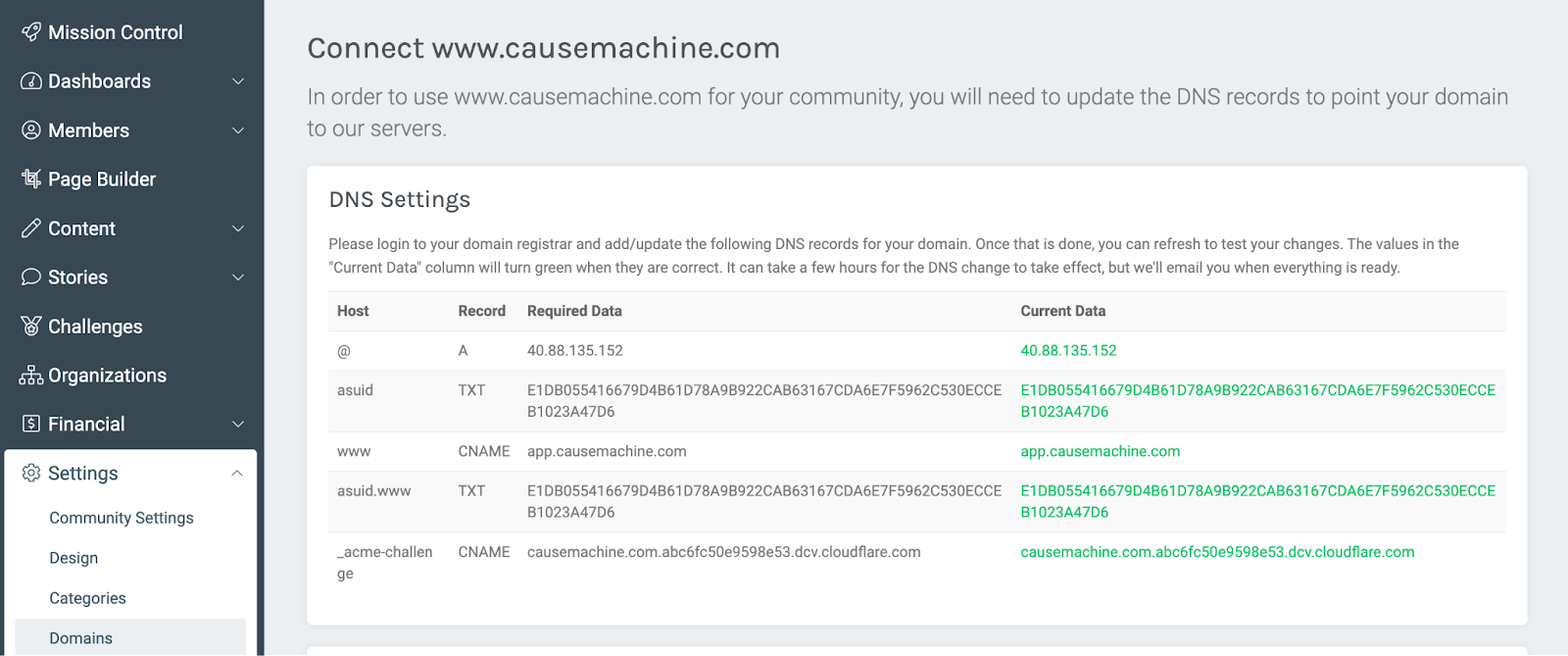Click the Current Data column header
The height and width of the screenshot is (656, 1568).
pos(1063,311)
